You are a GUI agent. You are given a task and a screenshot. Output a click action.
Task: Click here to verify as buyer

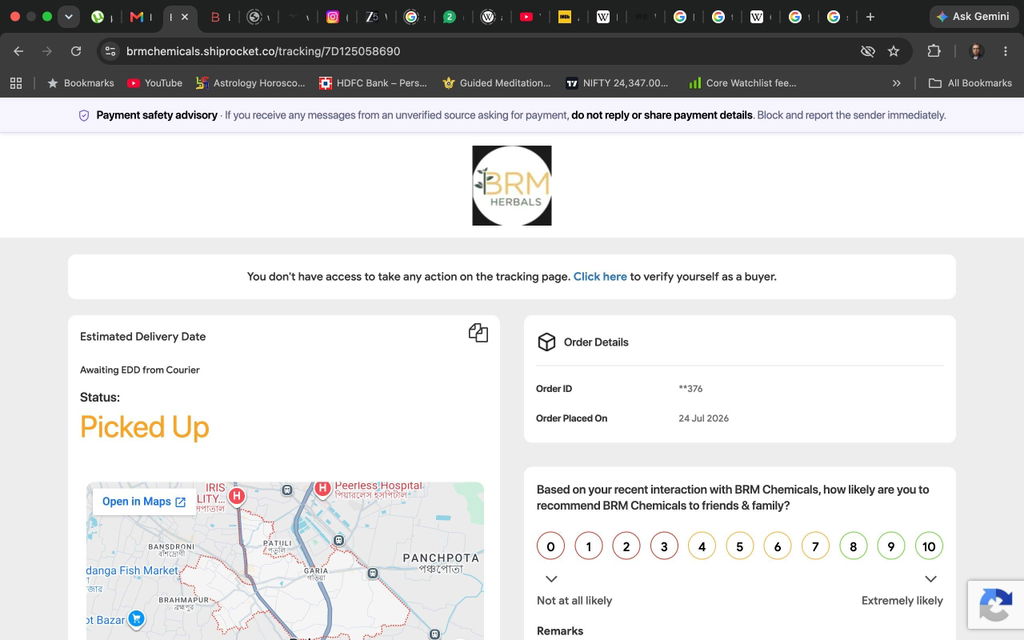[x=600, y=276]
